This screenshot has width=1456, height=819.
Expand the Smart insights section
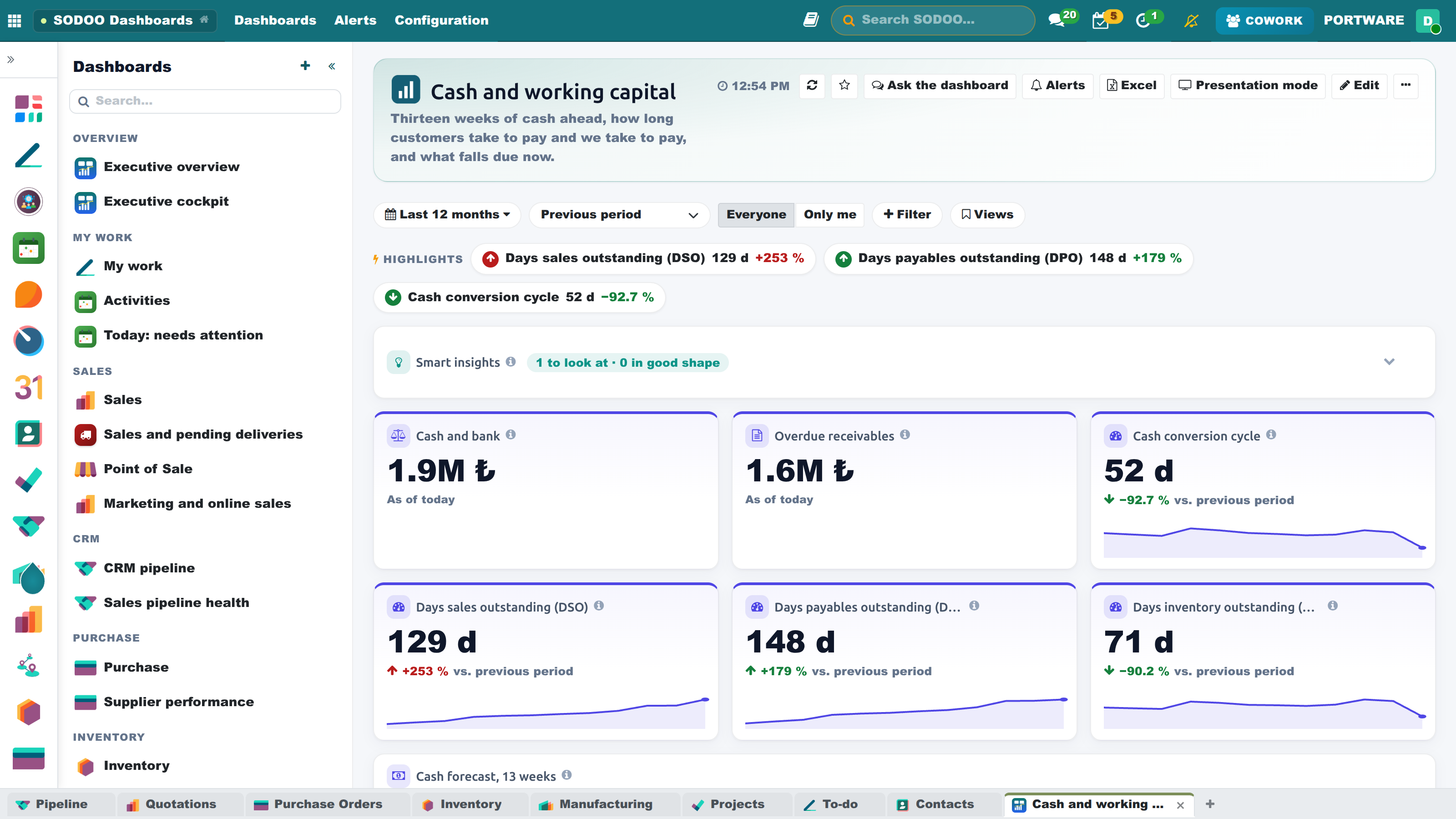click(1389, 362)
